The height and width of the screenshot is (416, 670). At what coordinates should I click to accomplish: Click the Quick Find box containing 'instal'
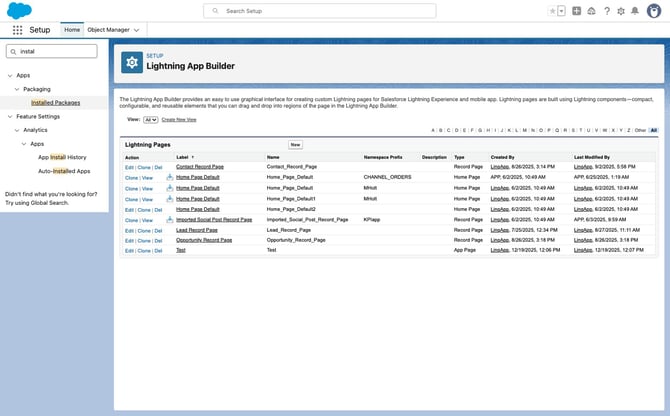coord(52,51)
